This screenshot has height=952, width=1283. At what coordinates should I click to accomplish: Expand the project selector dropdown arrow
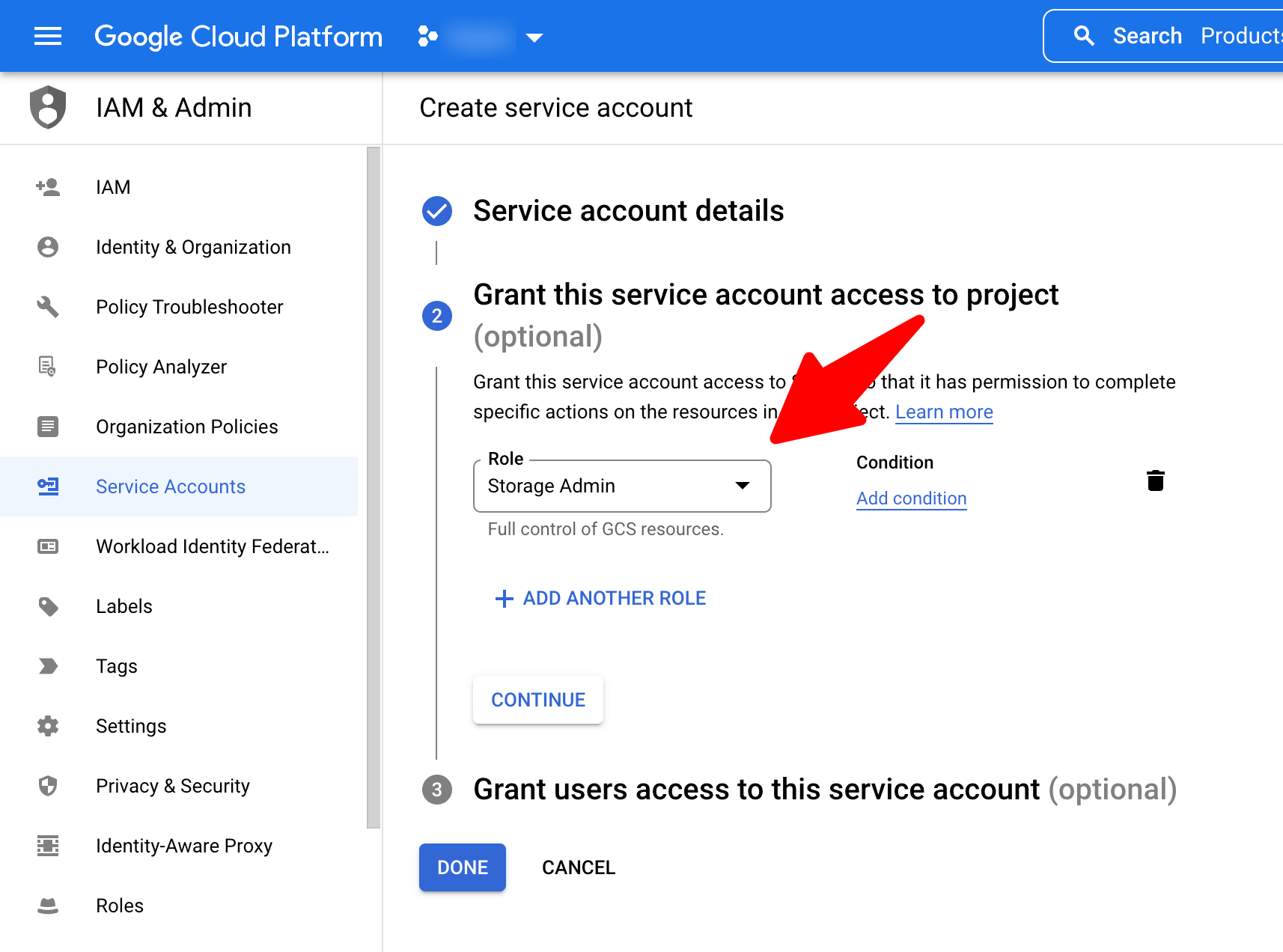pyautogui.click(x=534, y=37)
